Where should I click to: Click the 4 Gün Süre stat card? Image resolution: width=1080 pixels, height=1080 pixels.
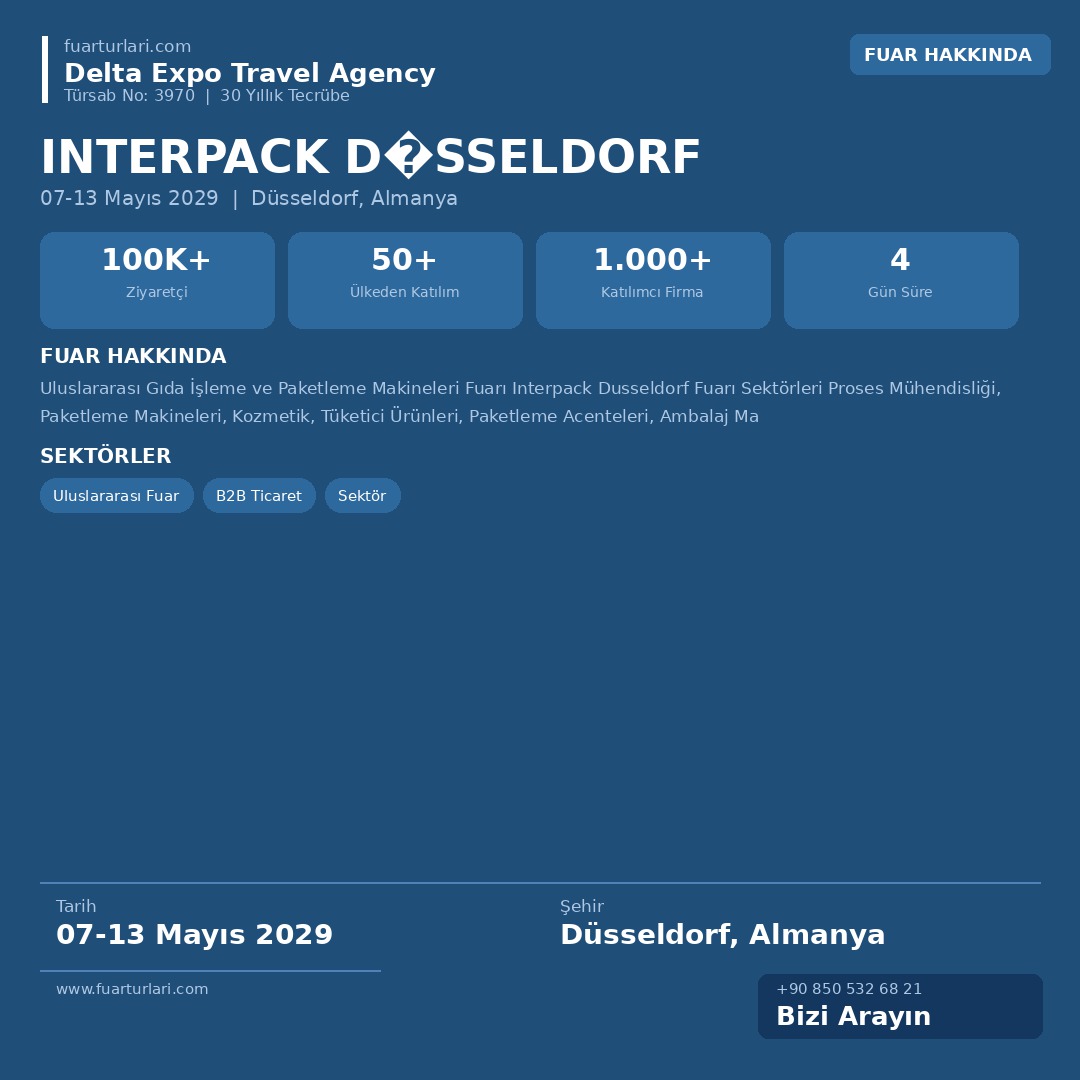[901, 280]
